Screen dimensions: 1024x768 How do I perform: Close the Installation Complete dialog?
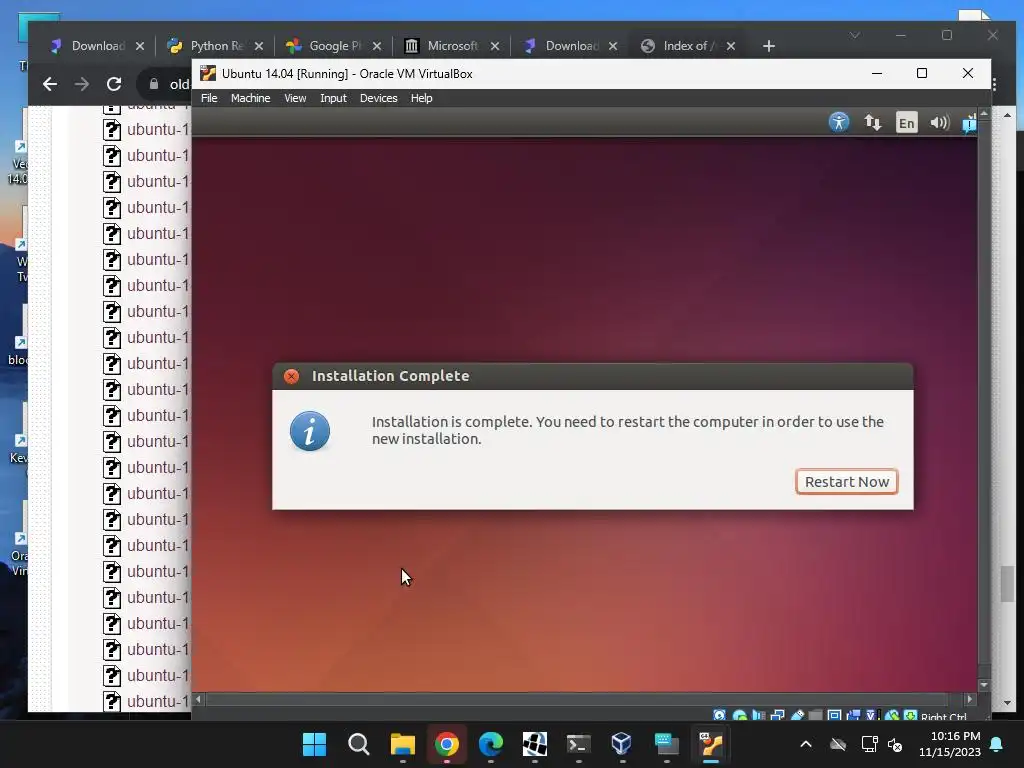pos(291,376)
